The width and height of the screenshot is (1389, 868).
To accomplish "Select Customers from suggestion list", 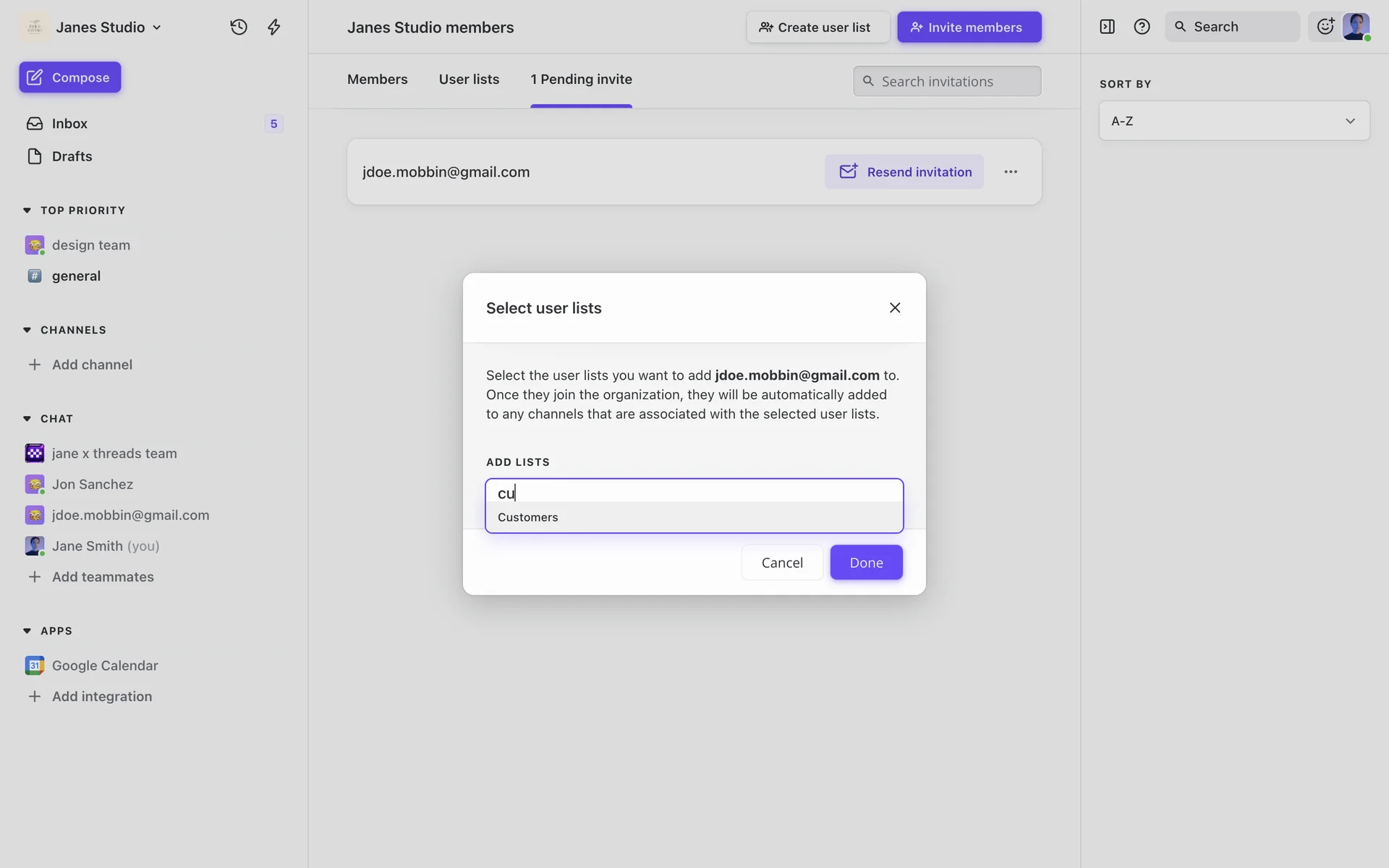I will pos(528,517).
